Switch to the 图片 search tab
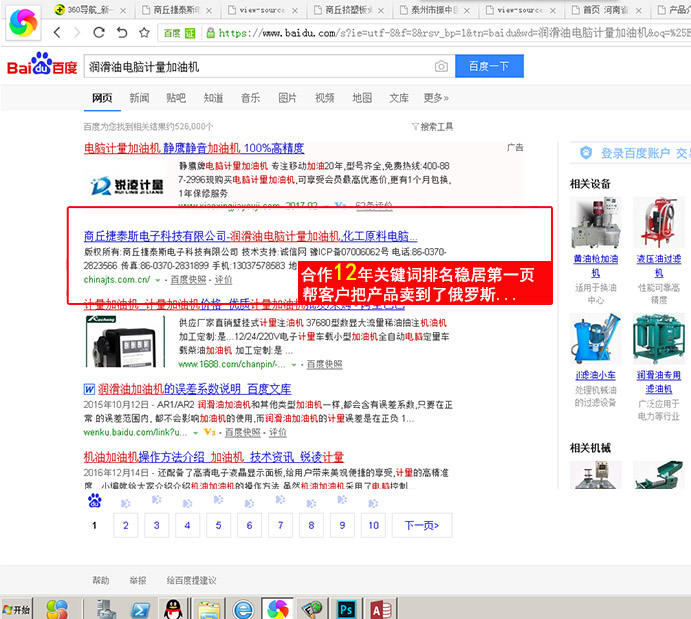This screenshot has width=691, height=619. (287, 98)
